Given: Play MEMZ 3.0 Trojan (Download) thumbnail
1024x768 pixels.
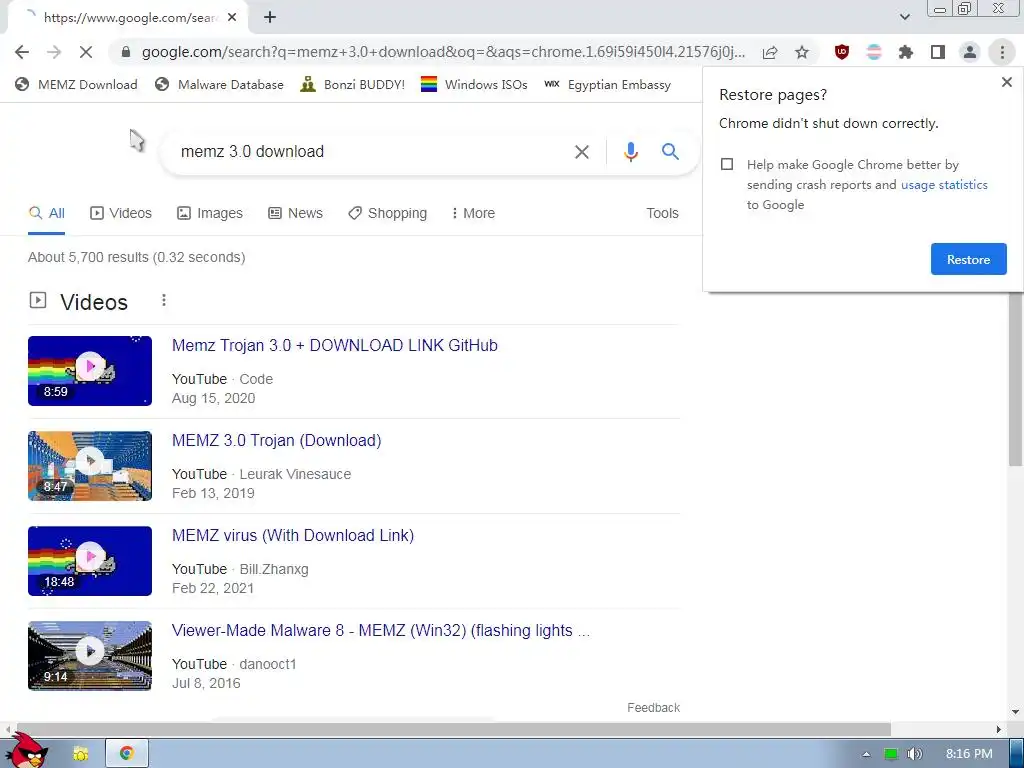Looking at the screenshot, I should click(90, 466).
